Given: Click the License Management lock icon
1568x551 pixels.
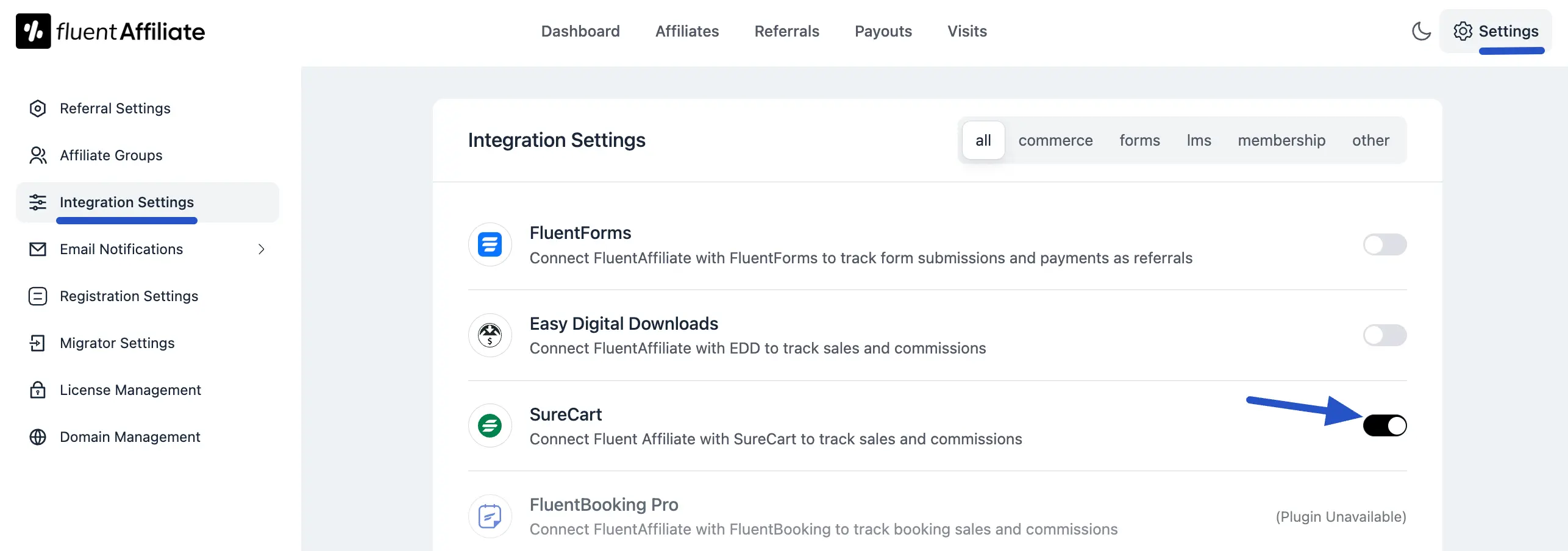Looking at the screenshot, I should 38,389.
